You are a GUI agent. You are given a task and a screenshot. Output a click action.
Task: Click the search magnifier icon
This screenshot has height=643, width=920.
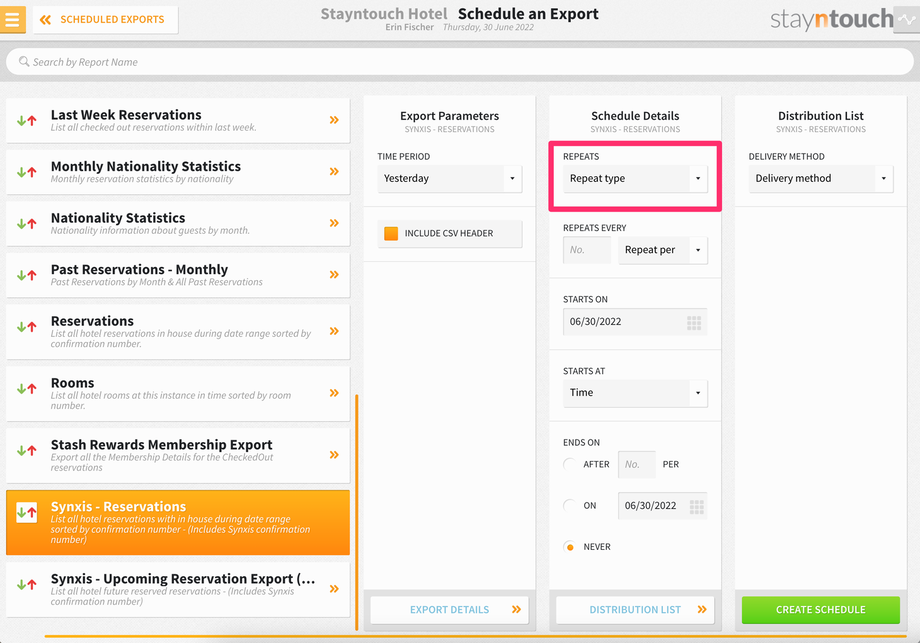[x=23, y=62]
